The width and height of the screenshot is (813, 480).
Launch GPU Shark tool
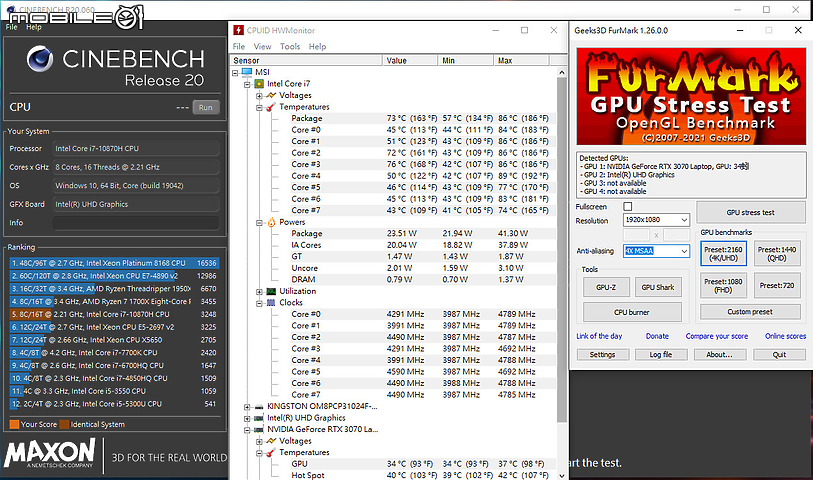658,287
